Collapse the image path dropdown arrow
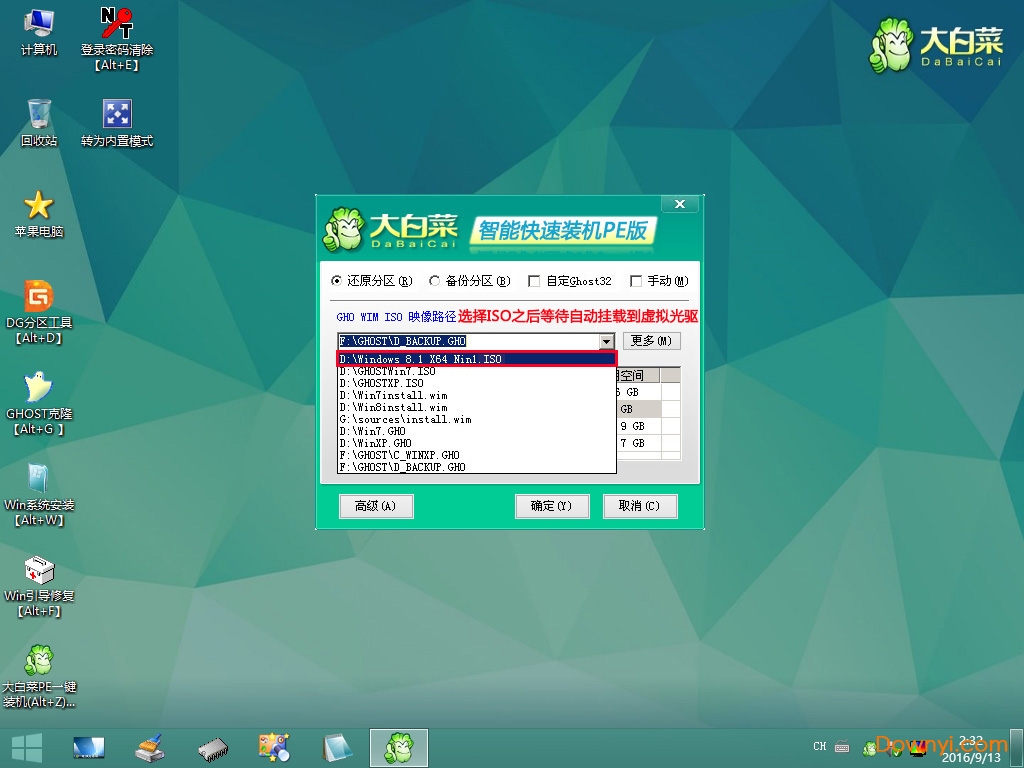Screen dimensions: 1024x768 click(606, 342)
